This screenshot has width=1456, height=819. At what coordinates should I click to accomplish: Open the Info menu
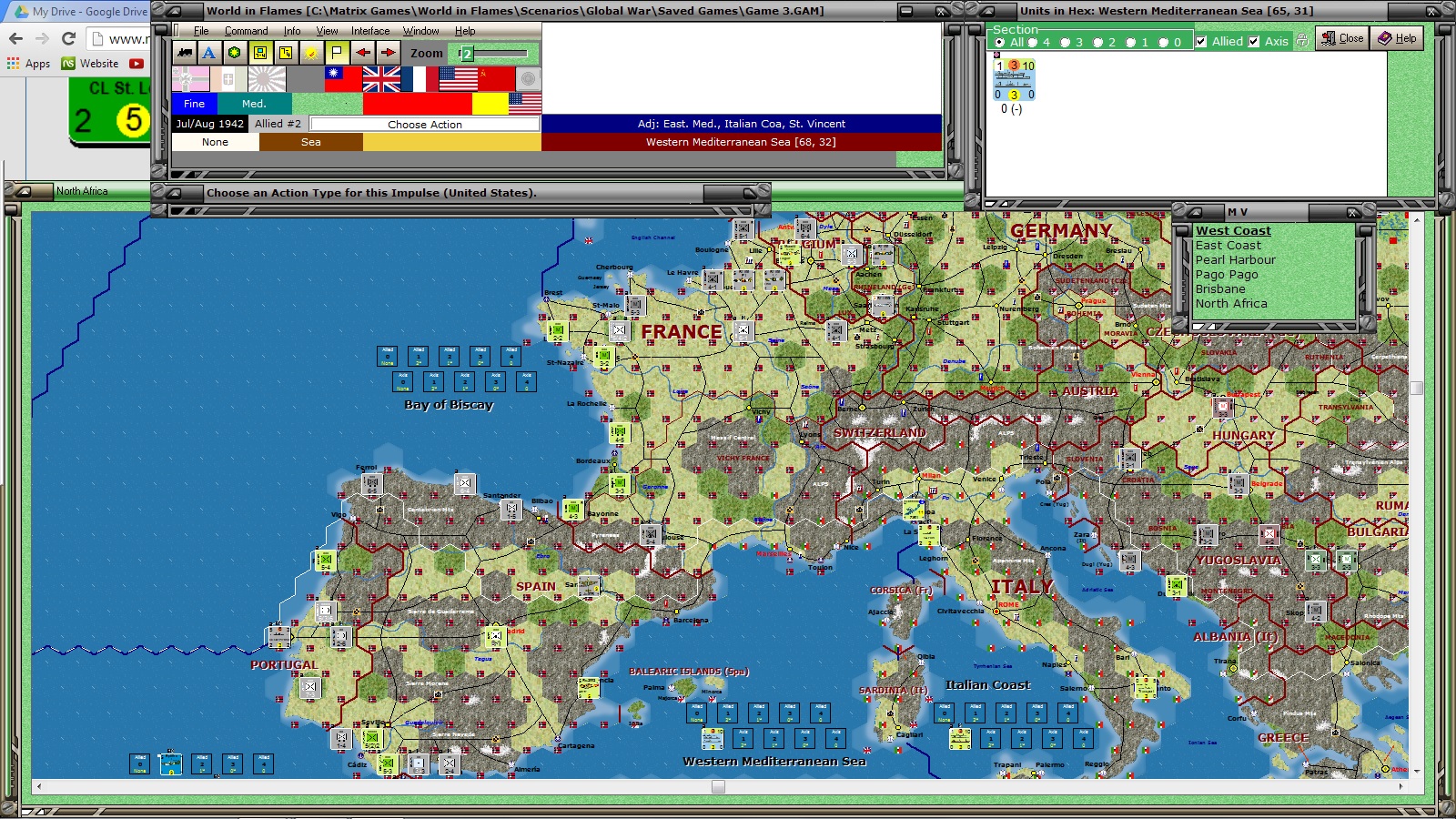[x=292, y=31]
